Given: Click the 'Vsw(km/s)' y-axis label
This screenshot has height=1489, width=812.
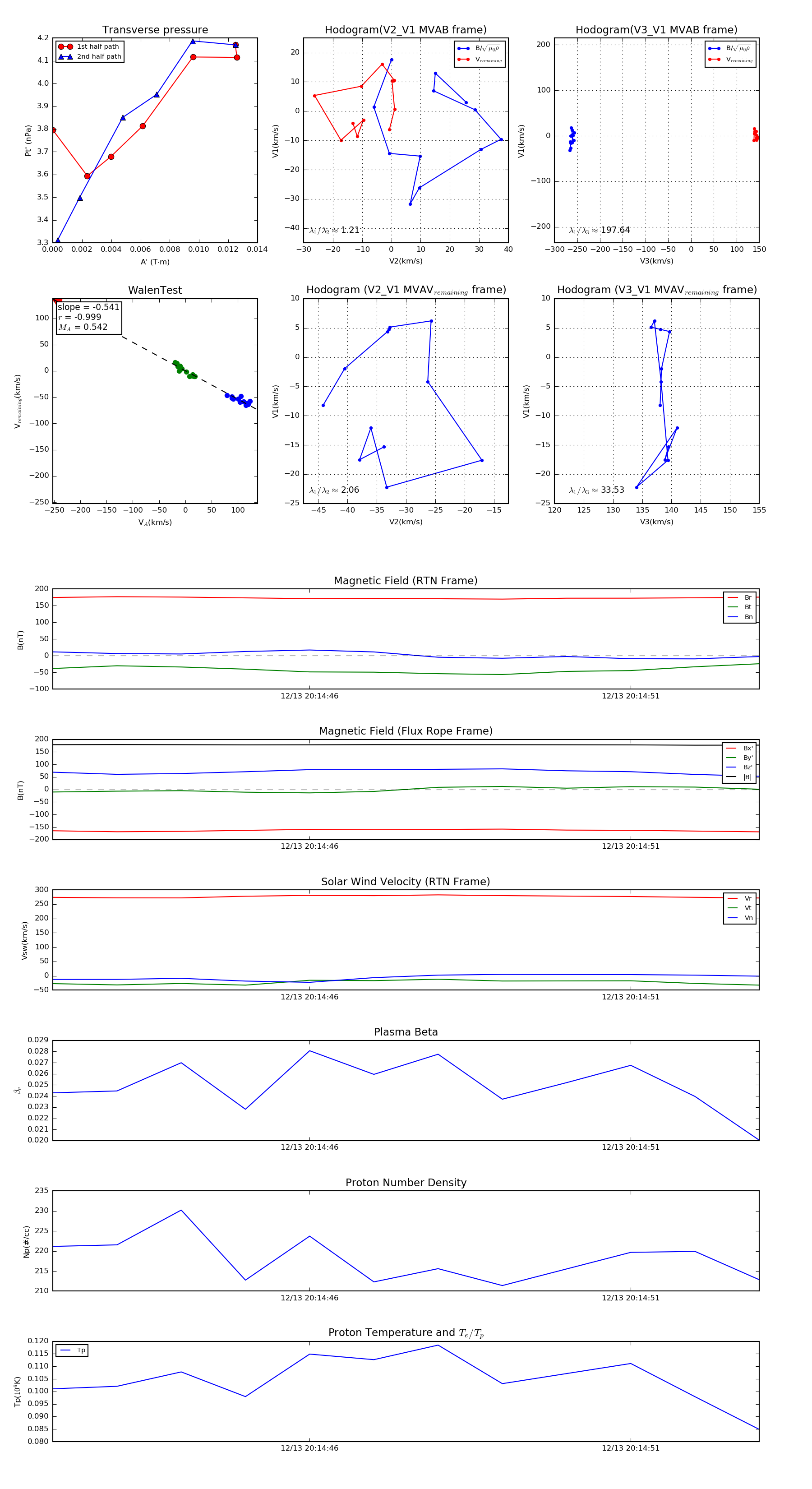Looking at the screenshot, I should tap(24, 941).
